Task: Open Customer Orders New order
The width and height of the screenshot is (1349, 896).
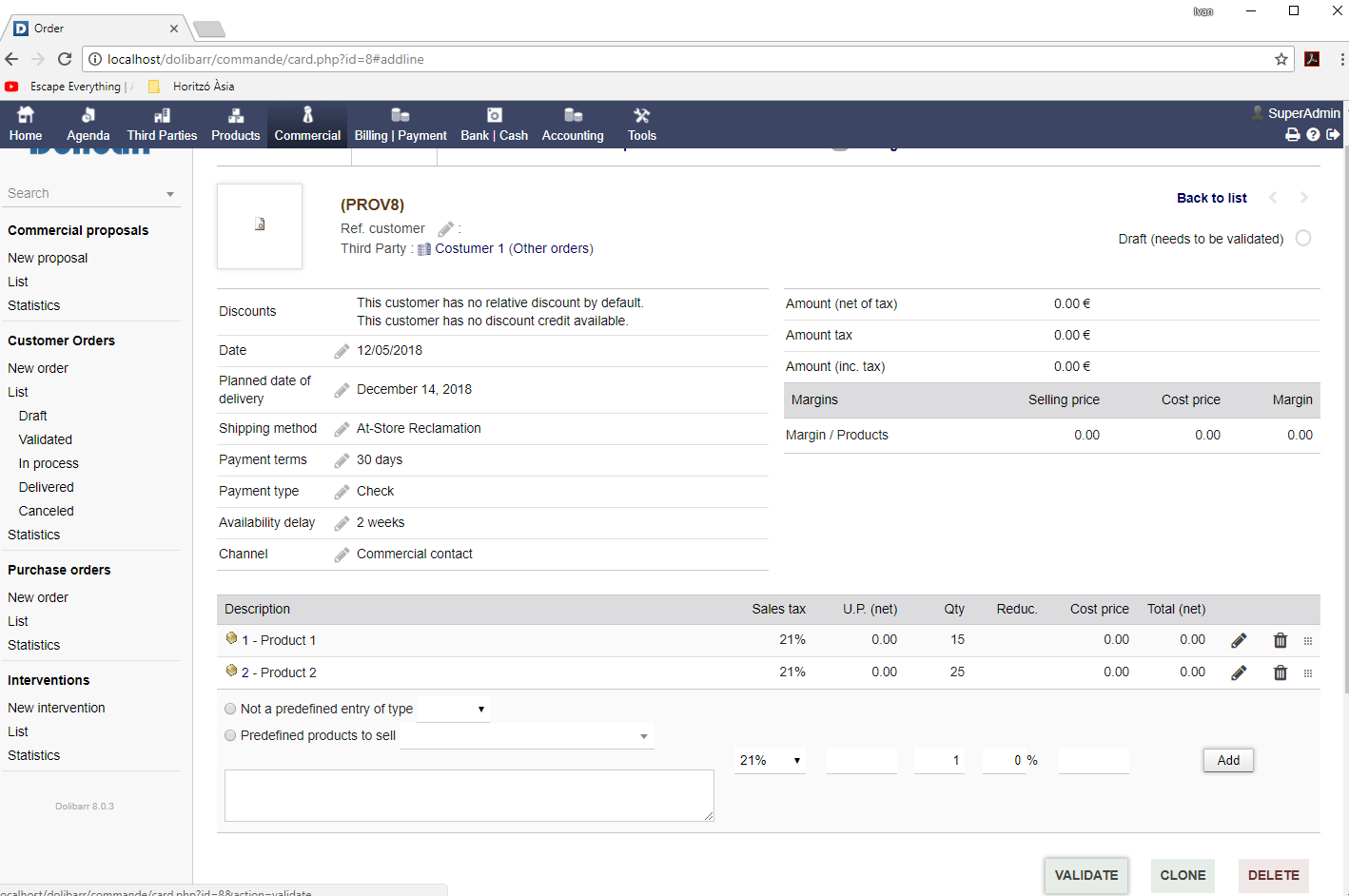Action: coord(38,368)
